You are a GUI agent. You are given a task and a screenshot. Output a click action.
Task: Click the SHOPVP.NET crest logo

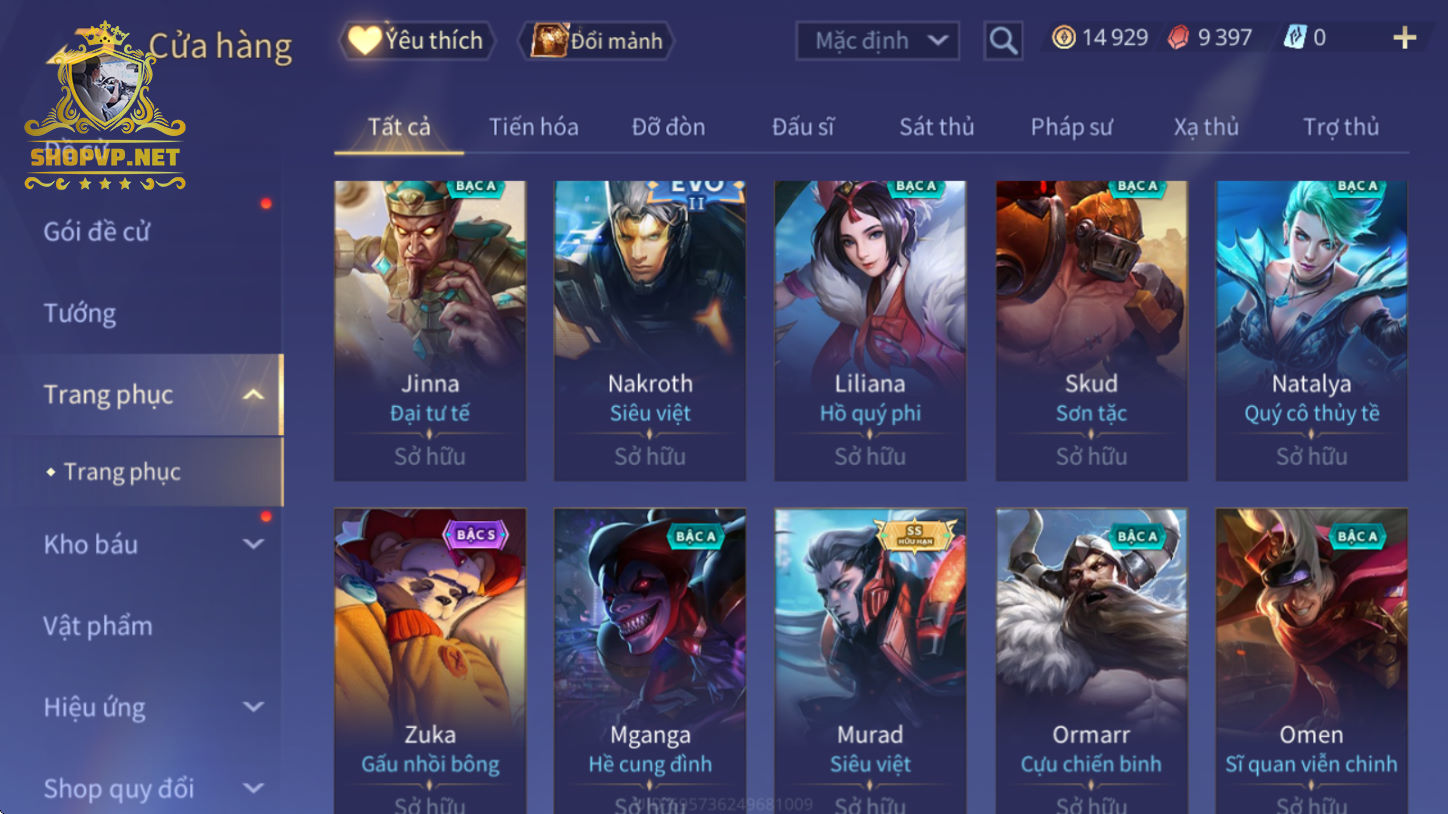click(105, 105)
